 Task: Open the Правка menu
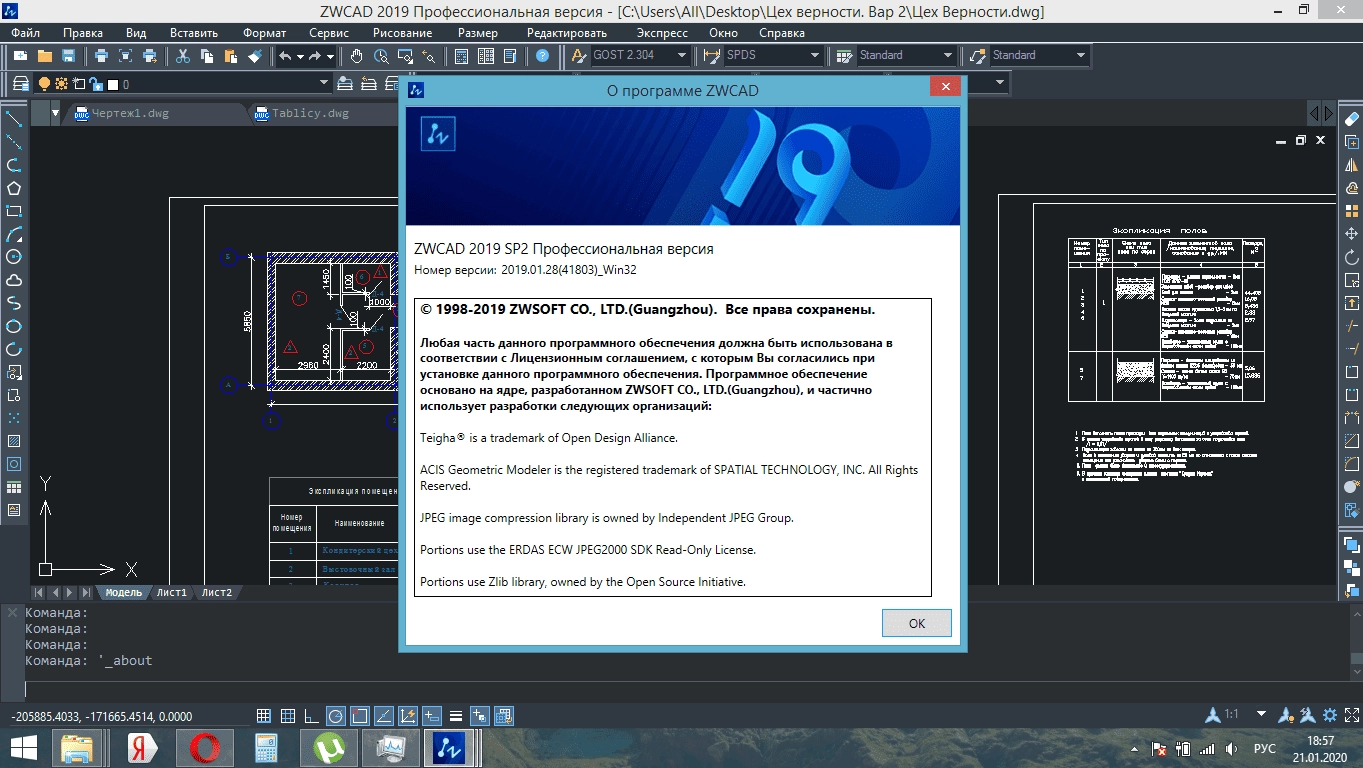point(81,33)
